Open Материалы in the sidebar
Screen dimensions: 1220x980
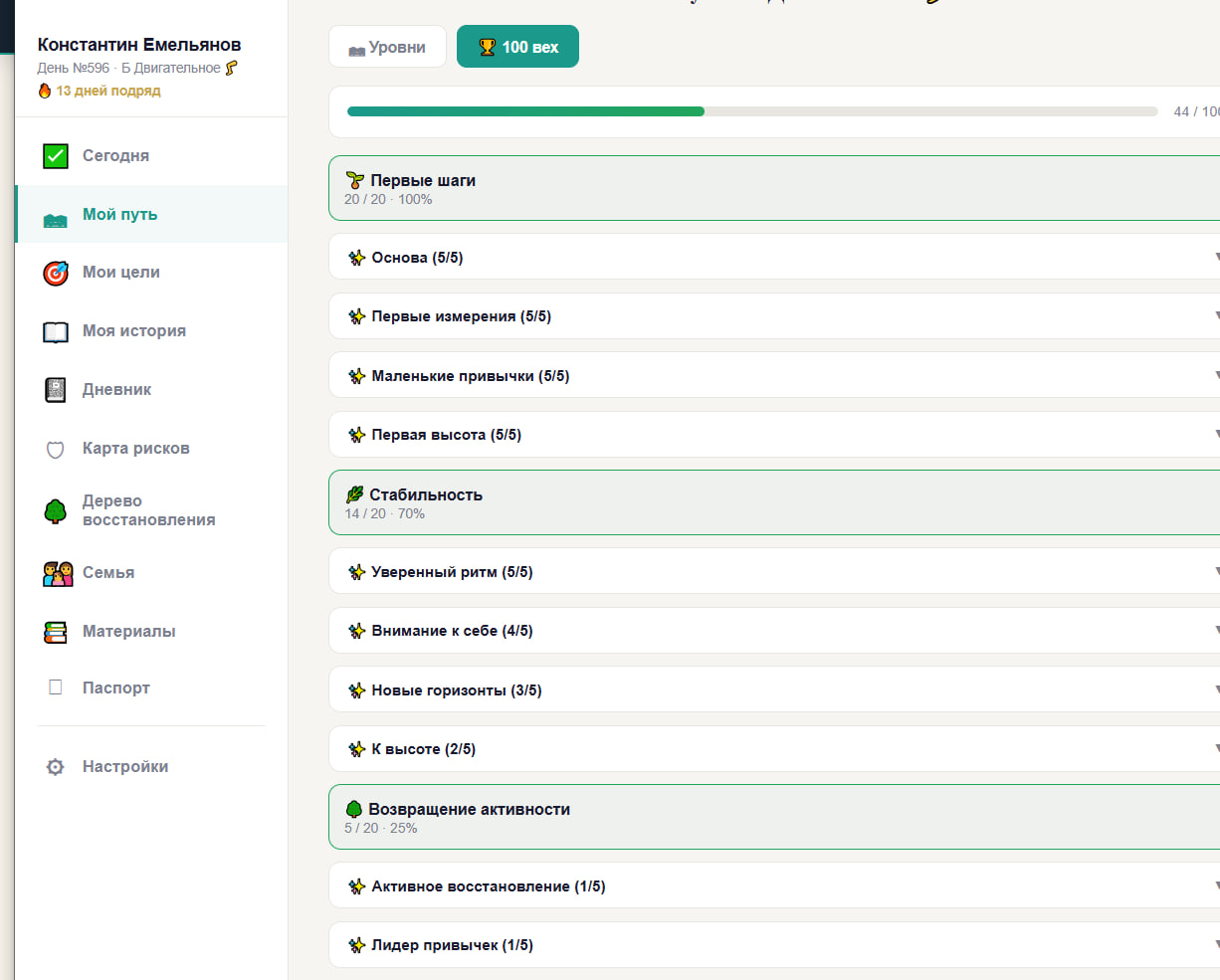[151, 632]
